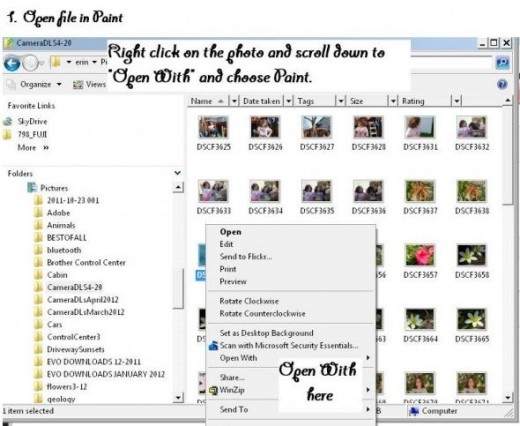
Task: Open the DrivewaySunsets folder in the tree
Action: click(x=76, y=349)
